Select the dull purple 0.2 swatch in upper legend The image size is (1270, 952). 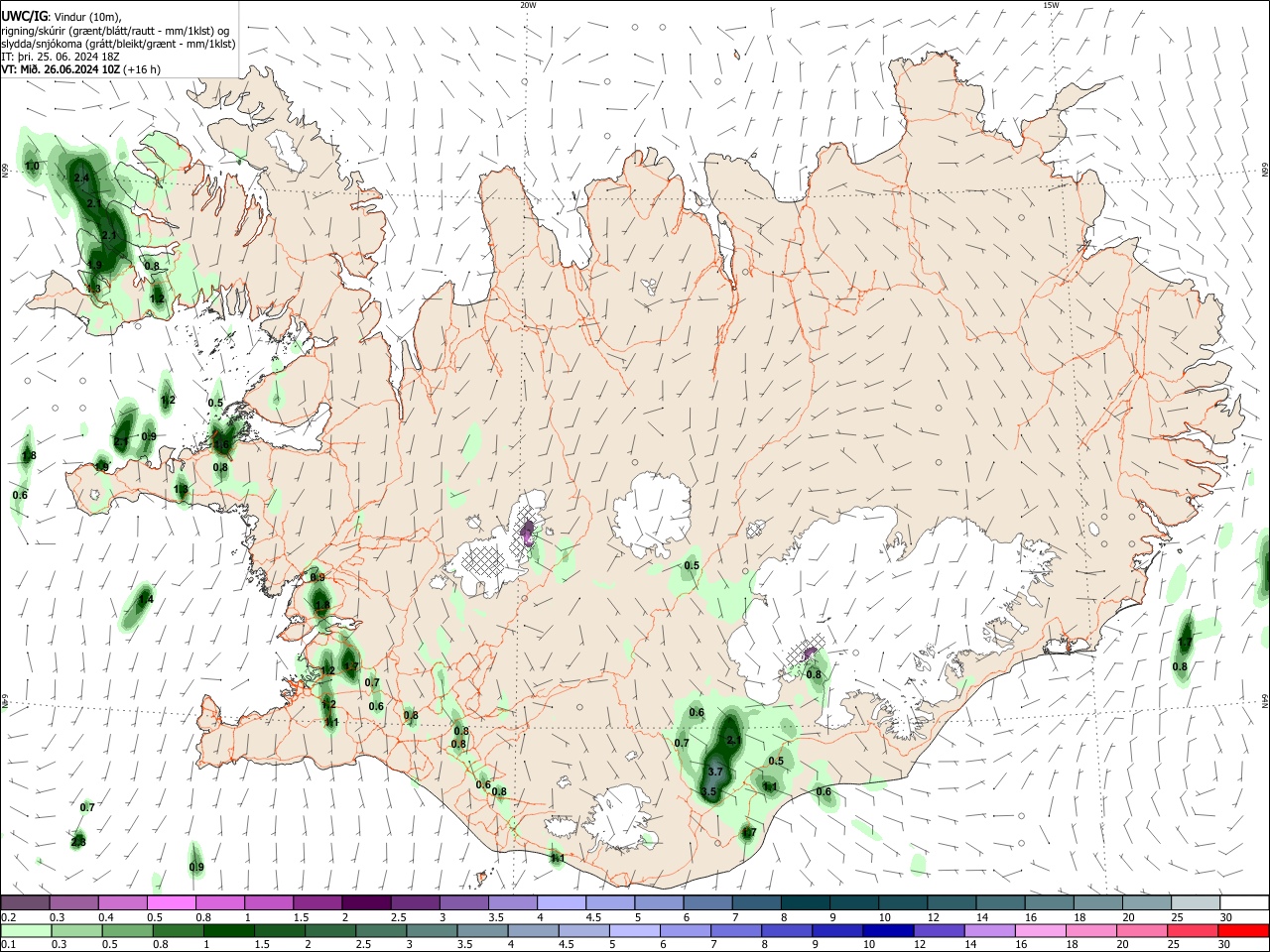25,902
